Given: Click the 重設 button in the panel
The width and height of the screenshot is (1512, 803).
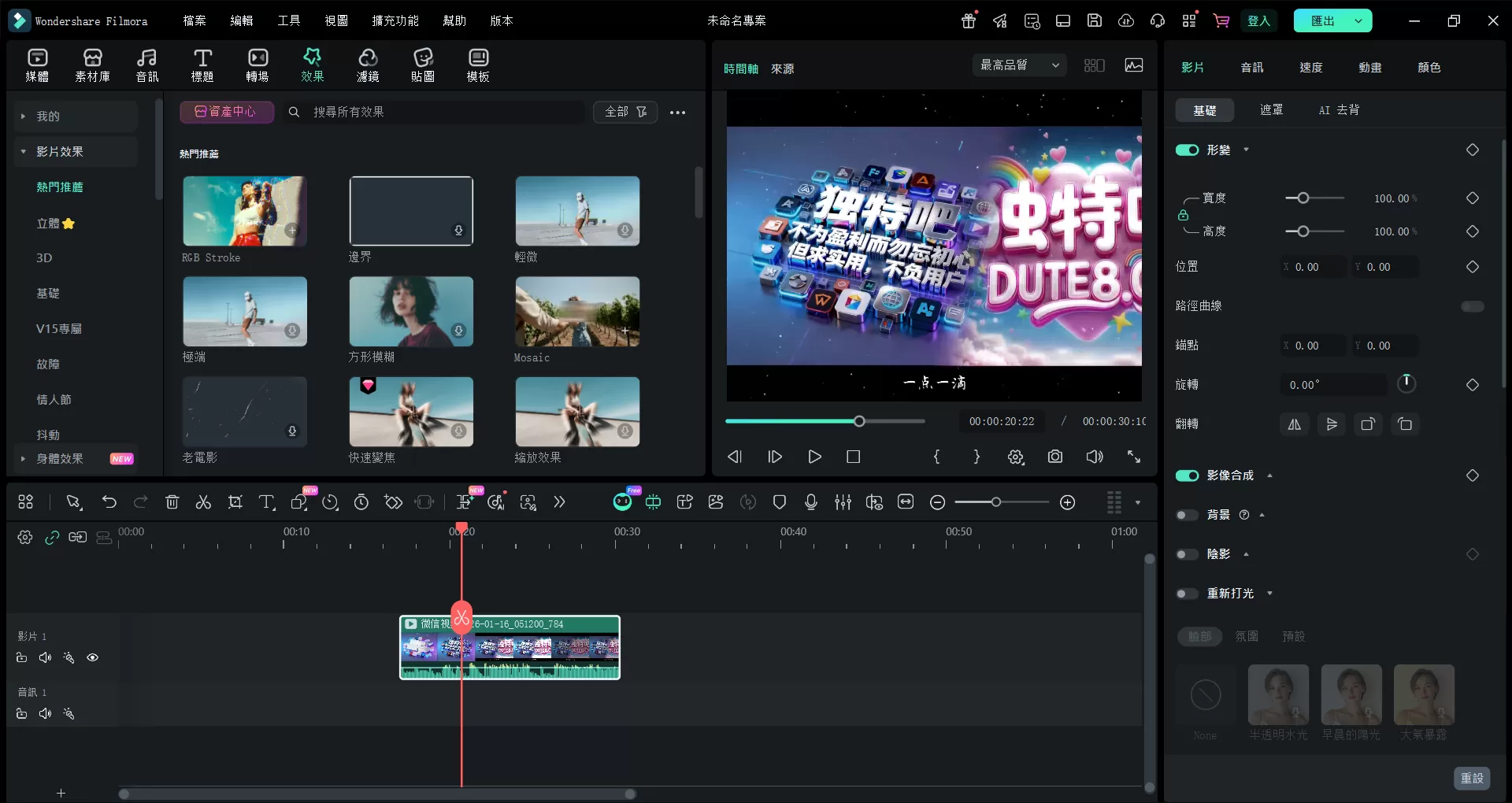Looking at the screenshot, I should 1472,778.
